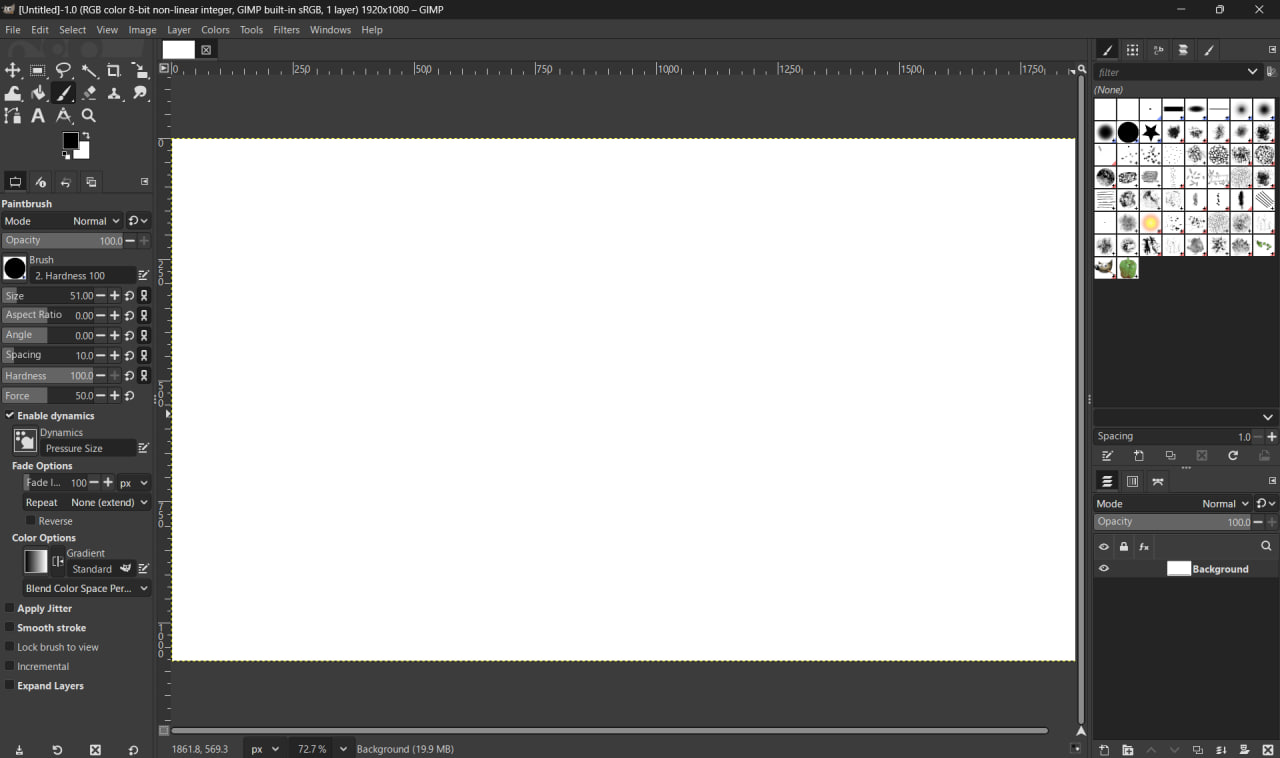Switch to the Eraser tool
This screenshot has width=1280, height=758.
pos(89,93)
